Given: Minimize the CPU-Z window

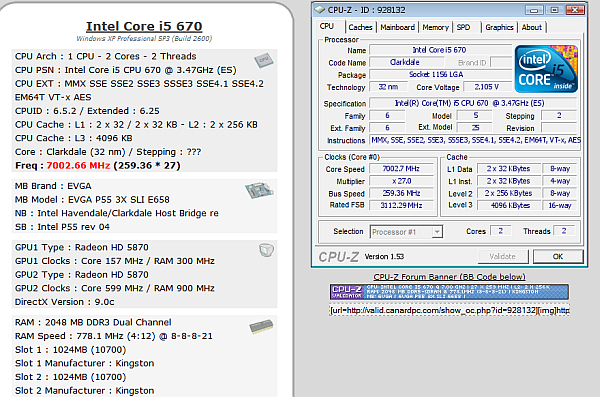Looking at the screenshot, I should click(534, 10).
